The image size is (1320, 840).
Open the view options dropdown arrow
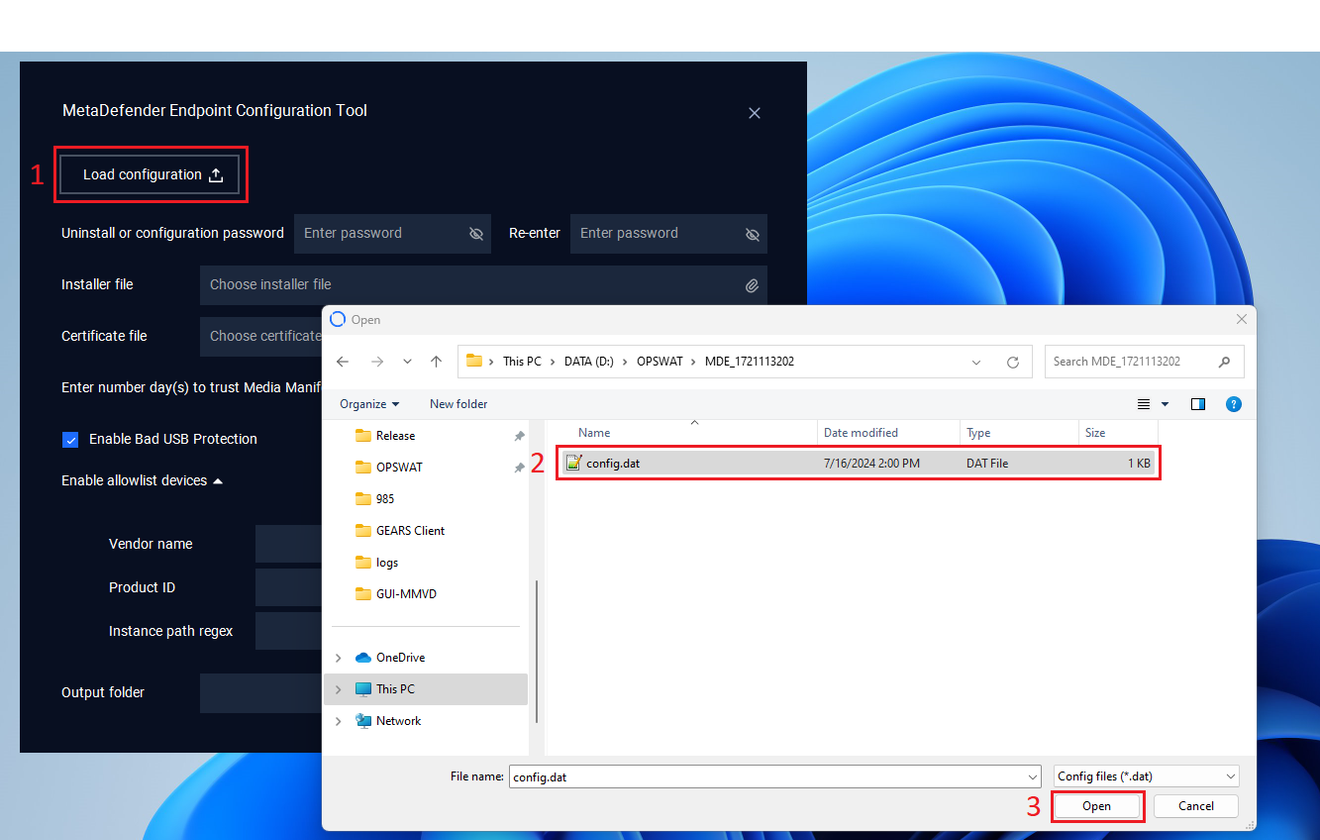[x=1165, y=404]
